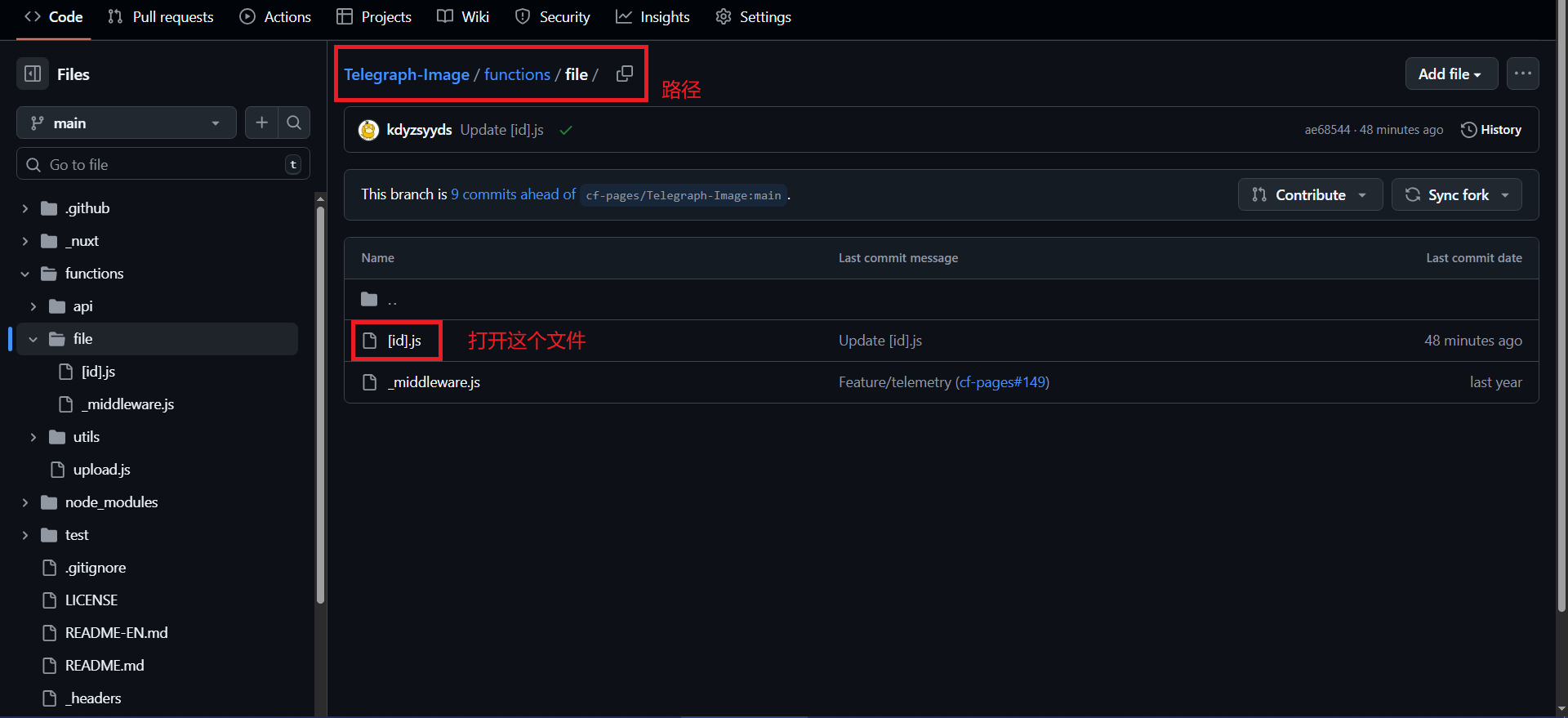This screenshot has width=1568, height=718.
Task: Click the green commit status checkmark
Action: (565, 131)
